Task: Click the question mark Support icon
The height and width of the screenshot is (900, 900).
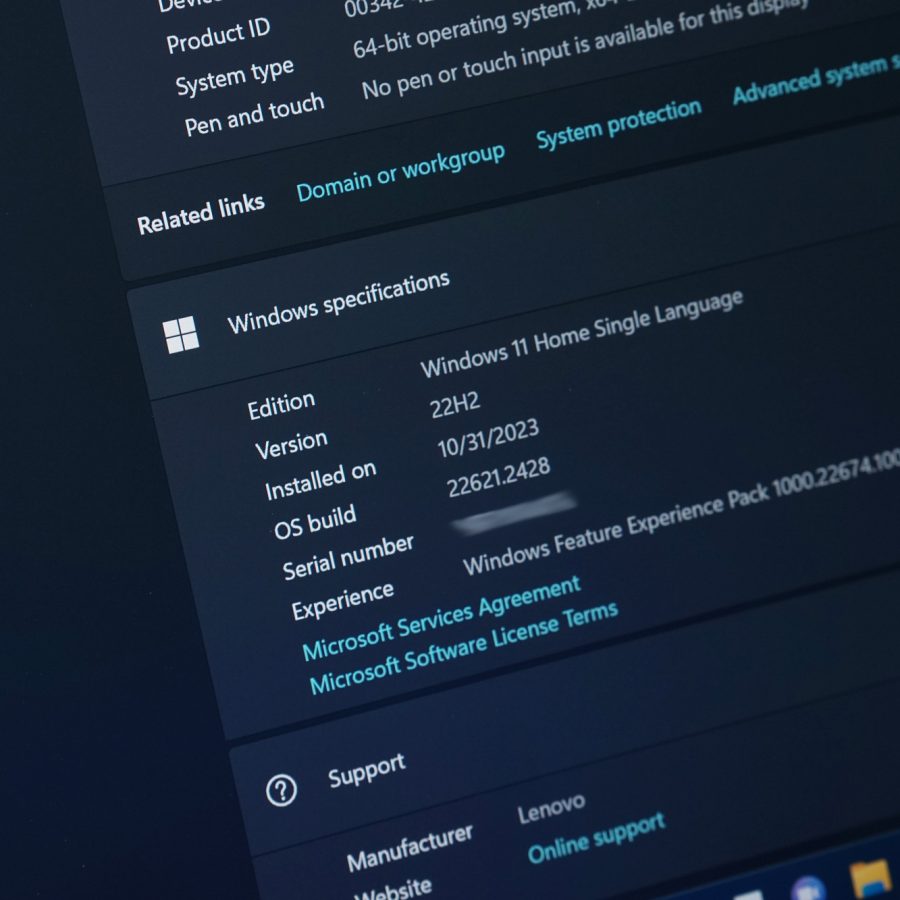Action: tap(281, 790)
